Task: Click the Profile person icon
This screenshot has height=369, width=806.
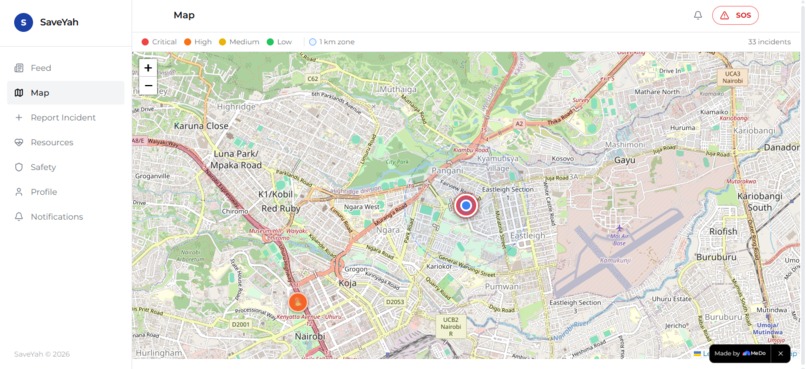Action: 19,192
